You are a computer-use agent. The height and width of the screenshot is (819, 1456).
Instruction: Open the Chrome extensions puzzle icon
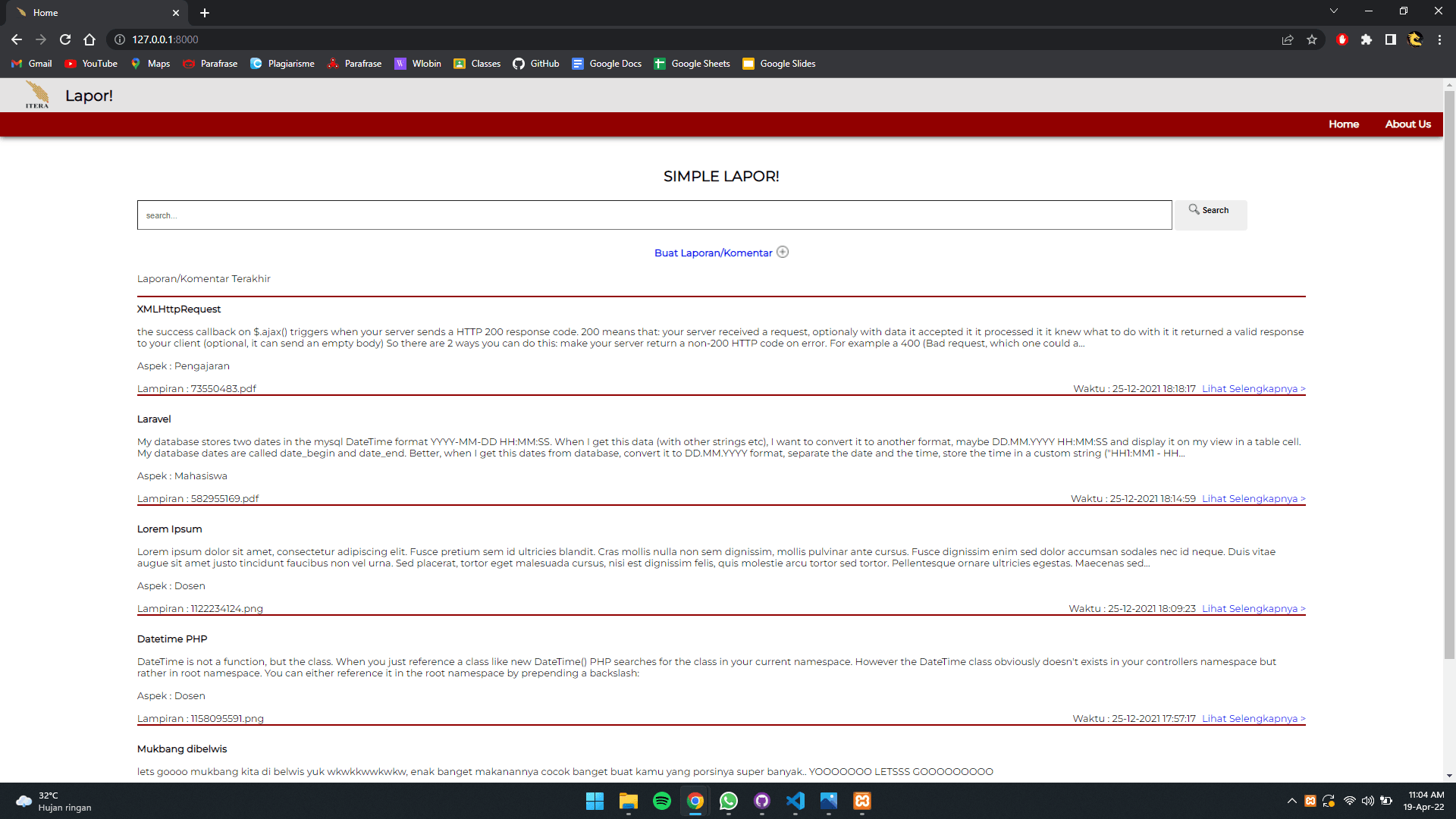[1367, 39]
